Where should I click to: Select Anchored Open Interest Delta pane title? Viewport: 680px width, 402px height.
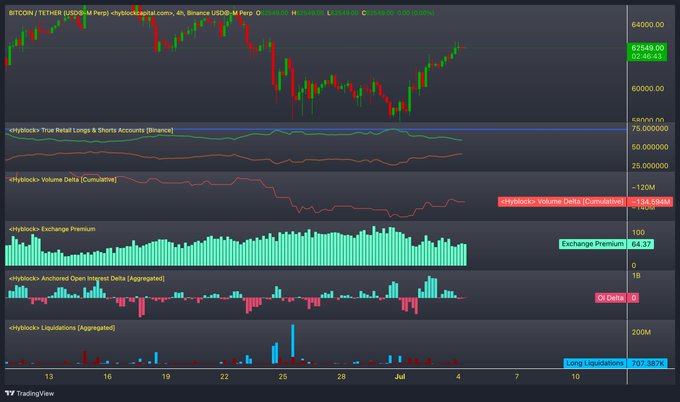click(86, 278)
